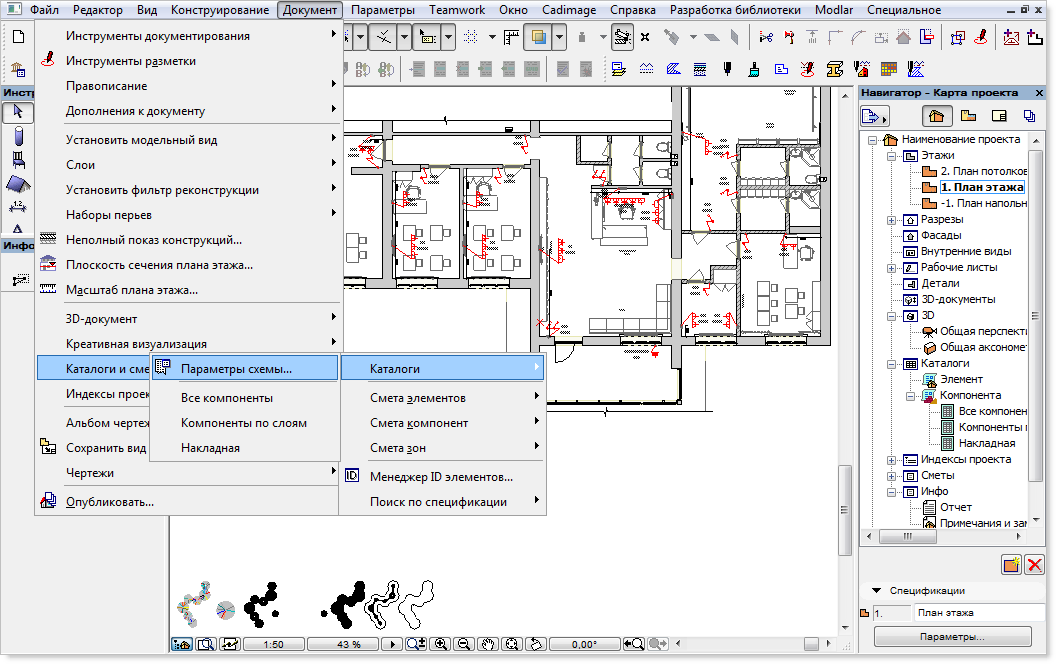
Task: Select Менеджер ID элементов menu item
Action: [x=442, y=477]
